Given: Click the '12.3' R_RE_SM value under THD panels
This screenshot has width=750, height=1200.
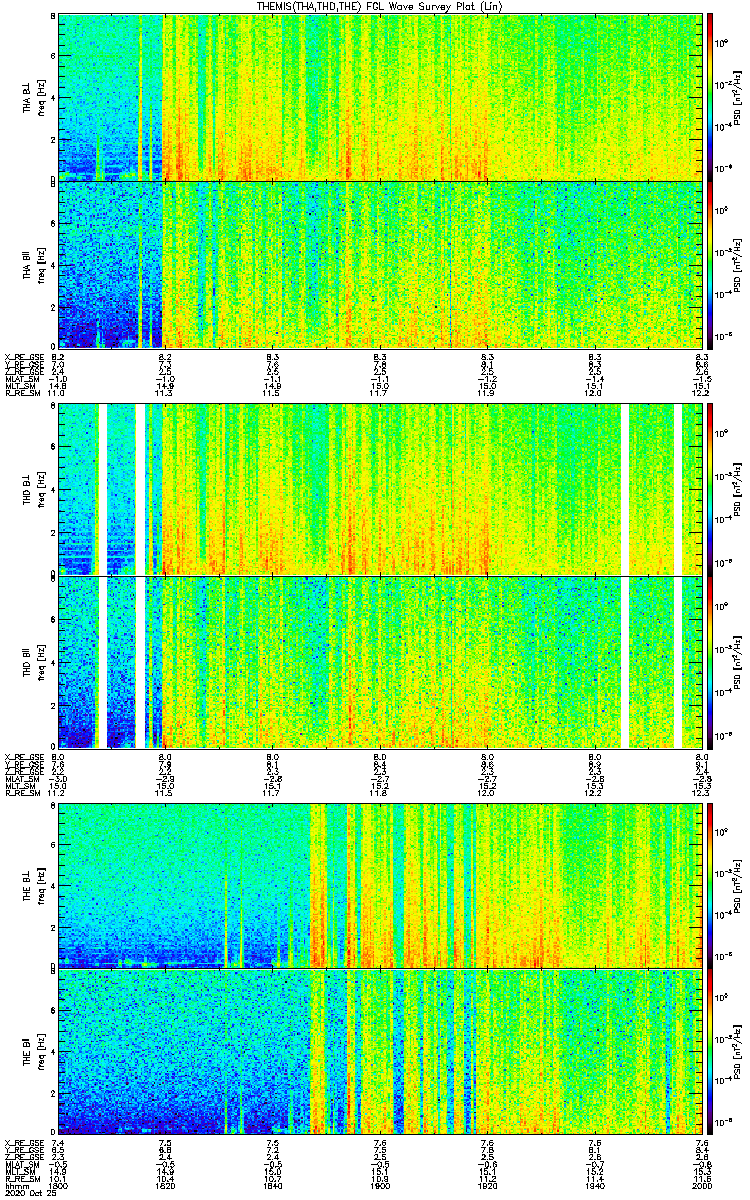Looking at the screenshot, I should point(701,793).
